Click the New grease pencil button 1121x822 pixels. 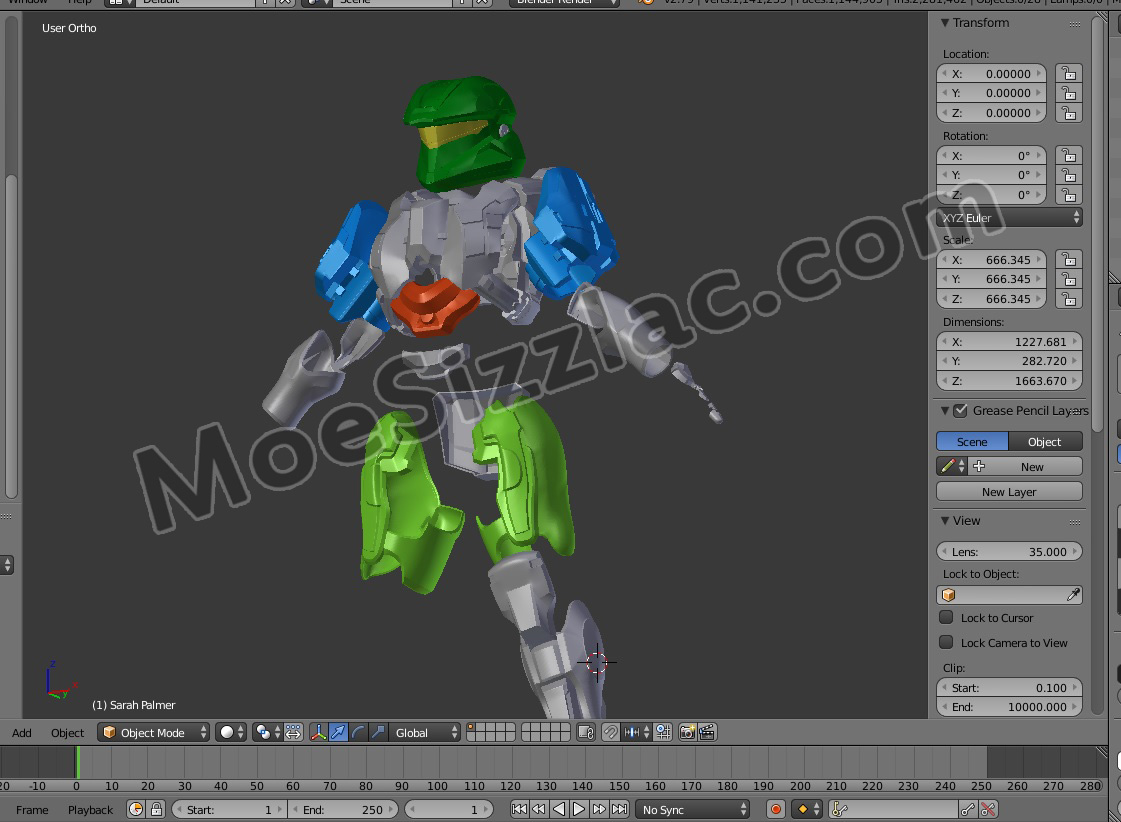[1025, 466]
